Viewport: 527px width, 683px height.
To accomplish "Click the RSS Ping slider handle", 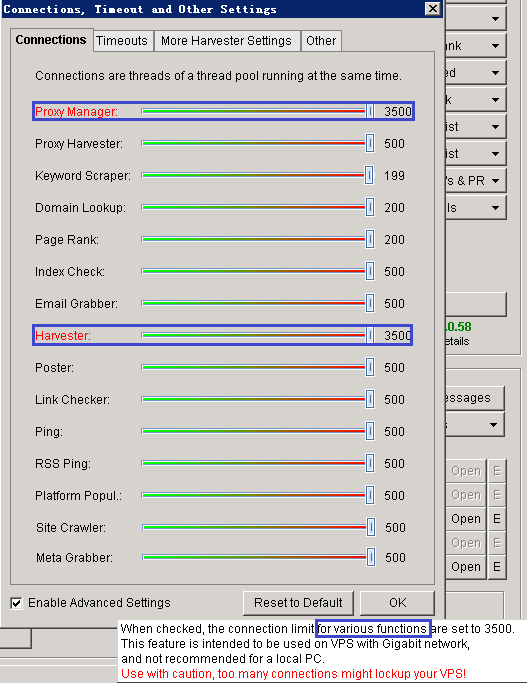I will pos(370,463).
